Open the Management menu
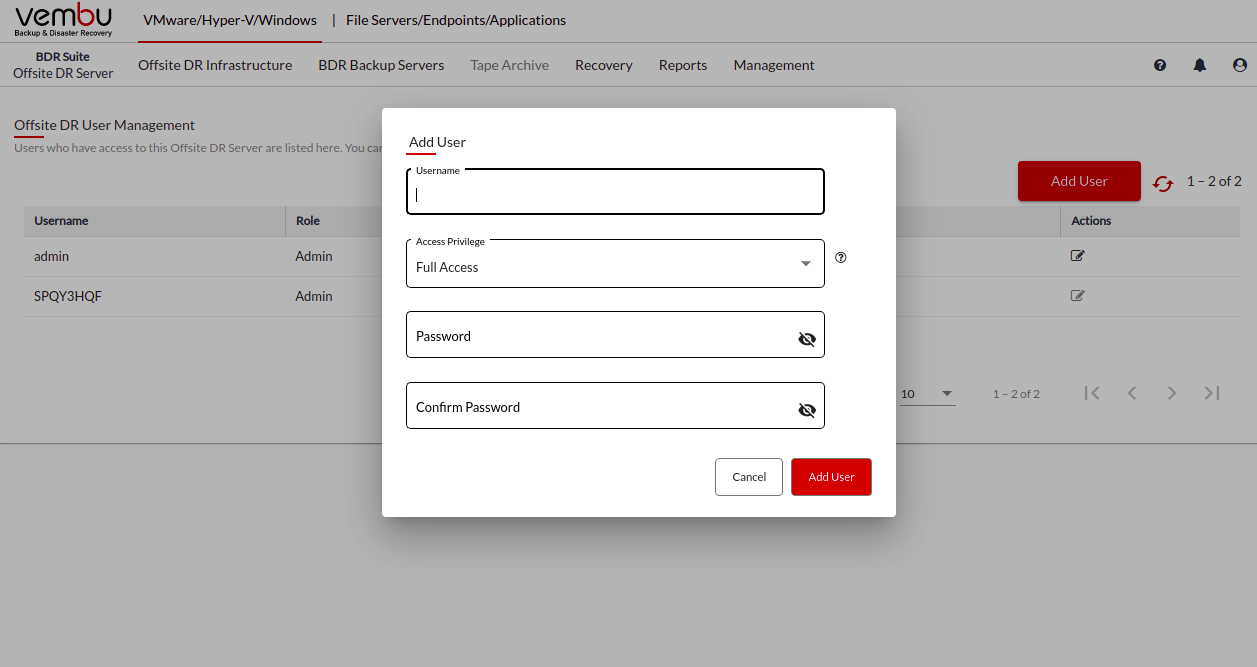 click(x=774, y=65)
